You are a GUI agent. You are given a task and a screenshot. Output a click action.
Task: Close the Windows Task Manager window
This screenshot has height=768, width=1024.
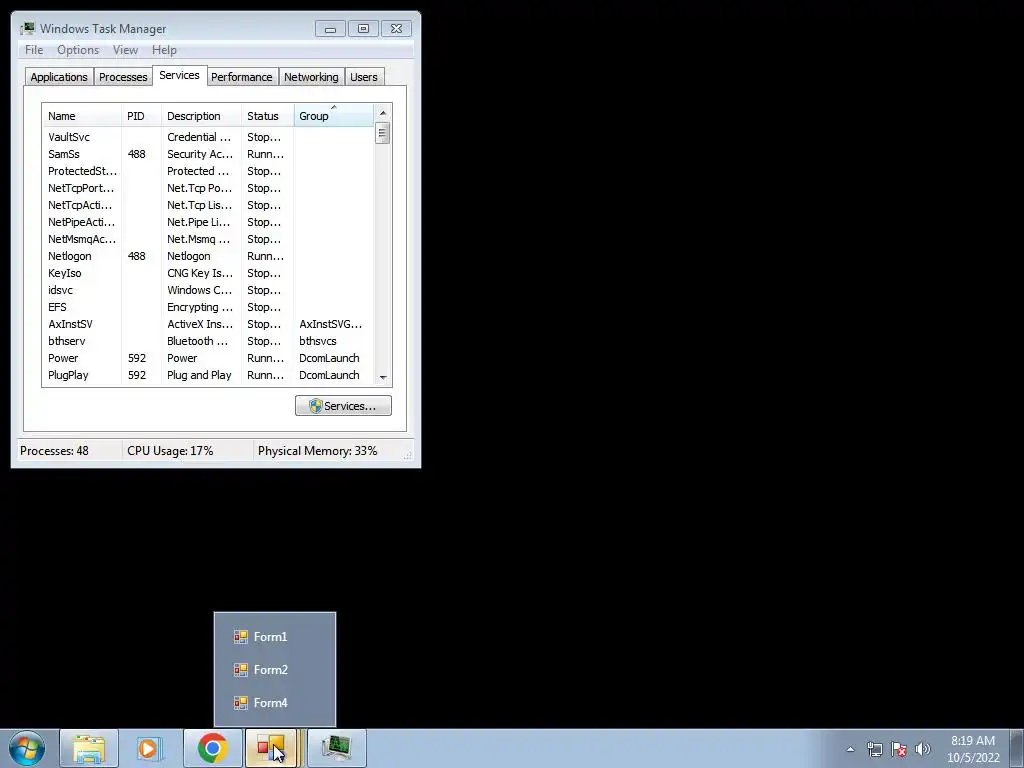(x=396, y=29)
